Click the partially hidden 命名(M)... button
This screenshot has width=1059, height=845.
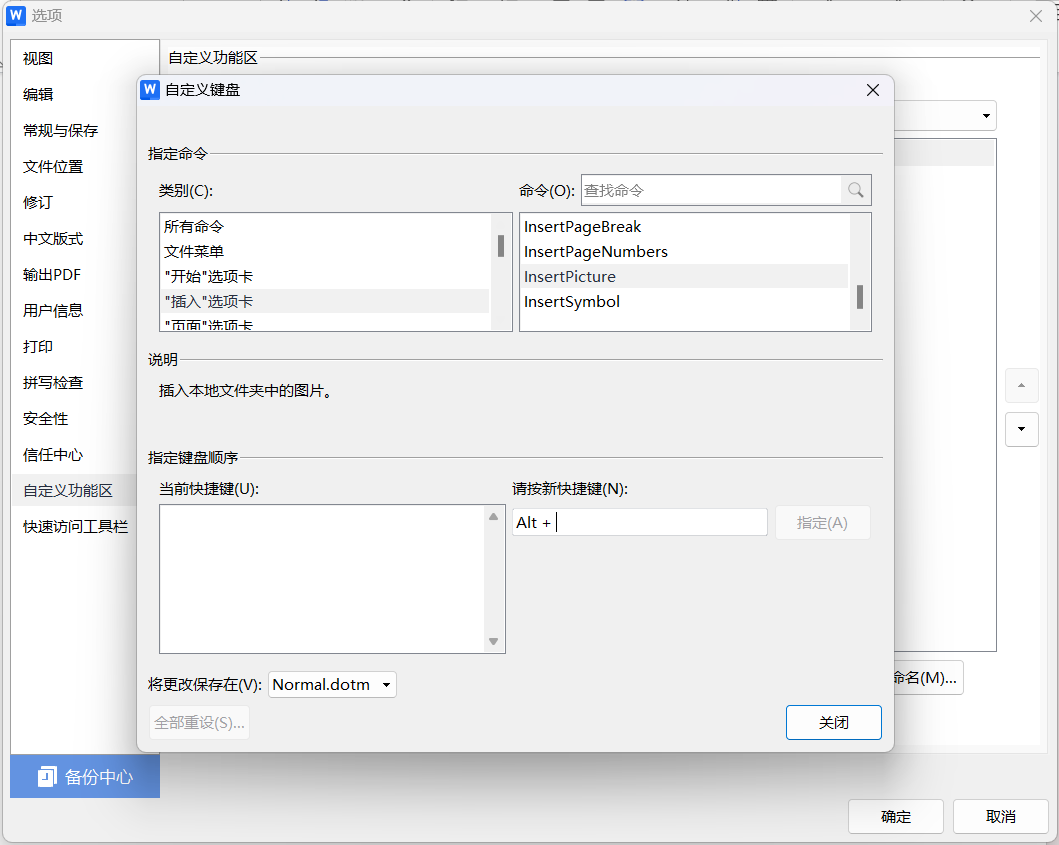coord(929,677)
